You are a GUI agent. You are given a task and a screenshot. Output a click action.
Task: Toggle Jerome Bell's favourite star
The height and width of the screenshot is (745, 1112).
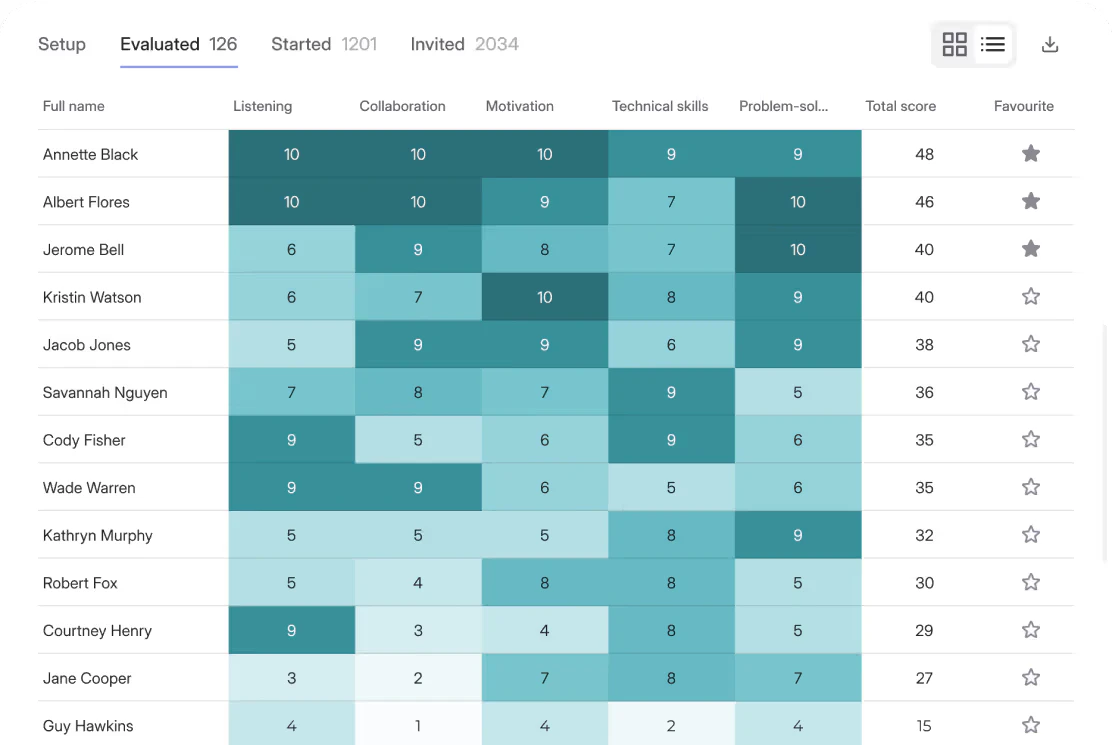point(1031,249)
